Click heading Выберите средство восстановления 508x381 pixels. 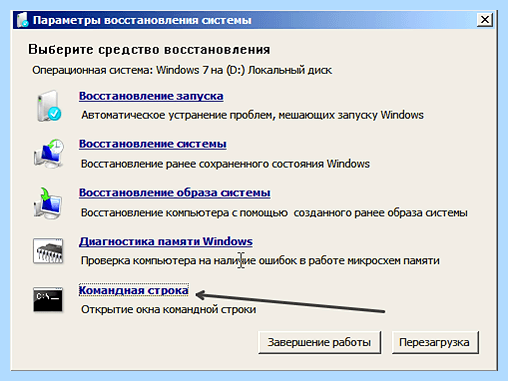click(x=149, y=49)
